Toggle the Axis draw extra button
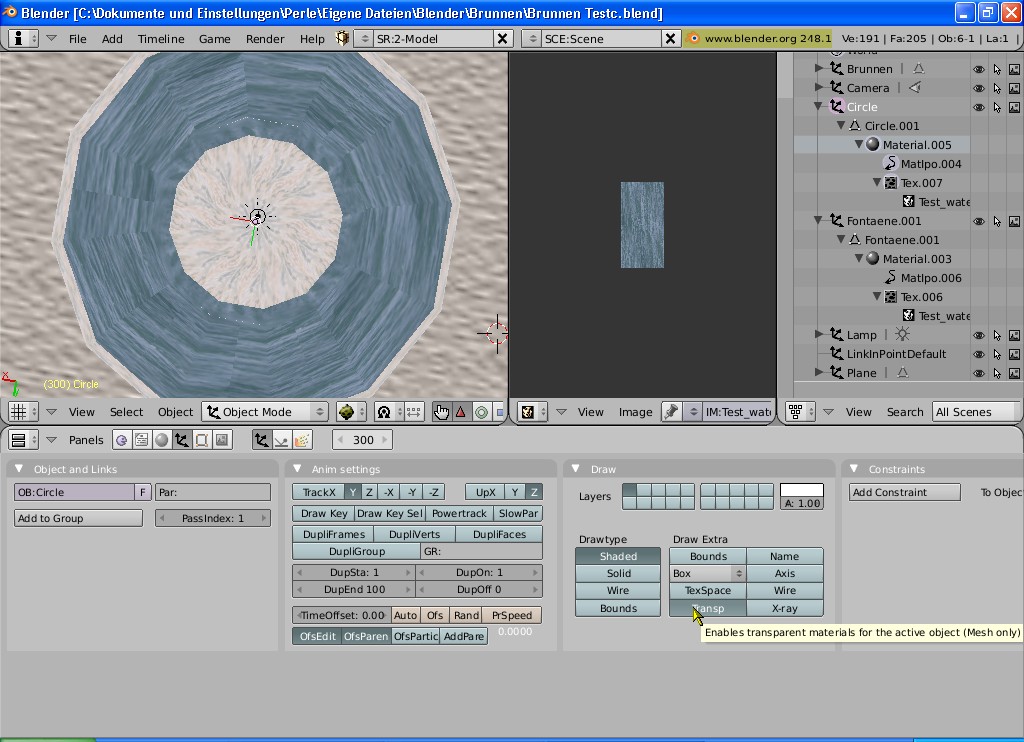Screen dimensions: 1024x742 pos(784,573)
